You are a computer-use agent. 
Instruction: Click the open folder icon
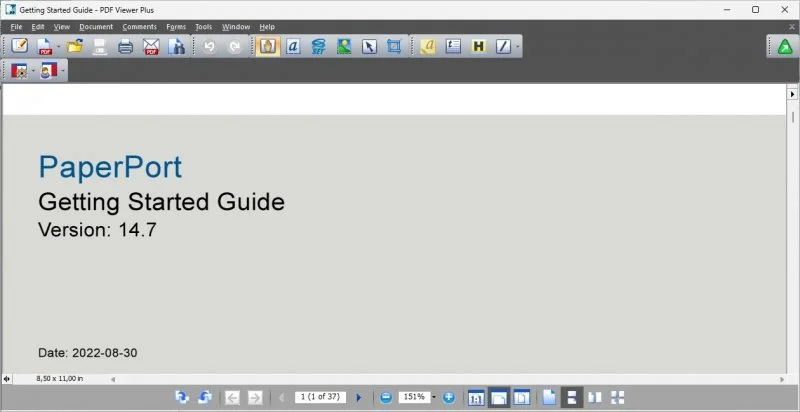pos(74,46)
